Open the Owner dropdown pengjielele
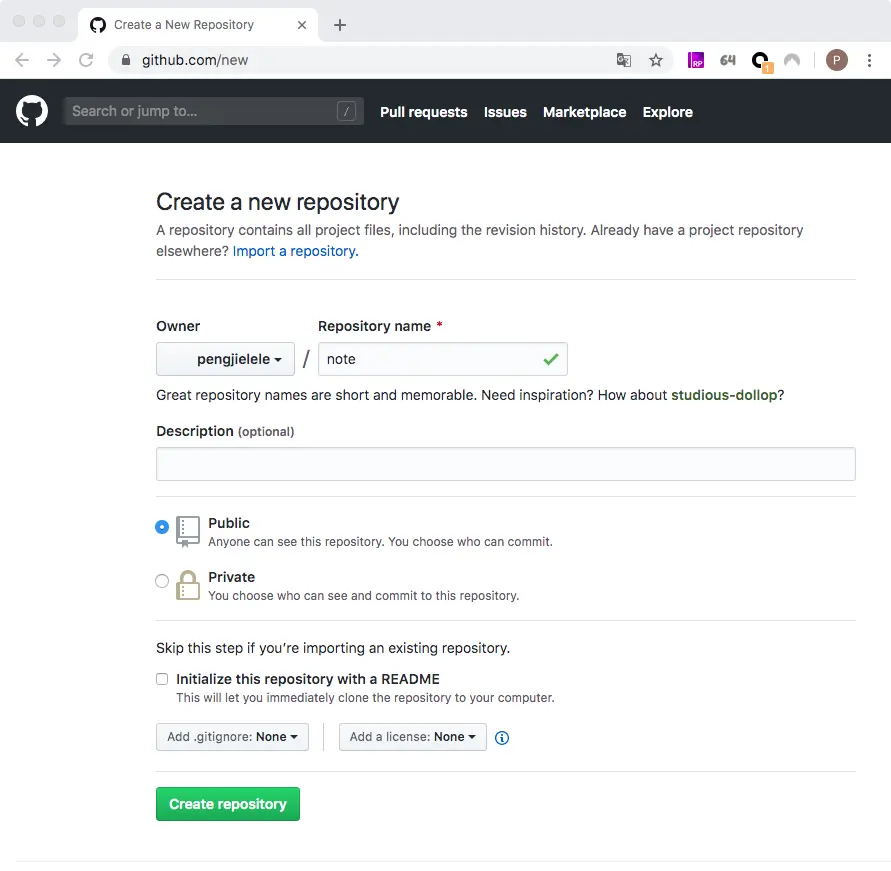 [x=225, y=359]
